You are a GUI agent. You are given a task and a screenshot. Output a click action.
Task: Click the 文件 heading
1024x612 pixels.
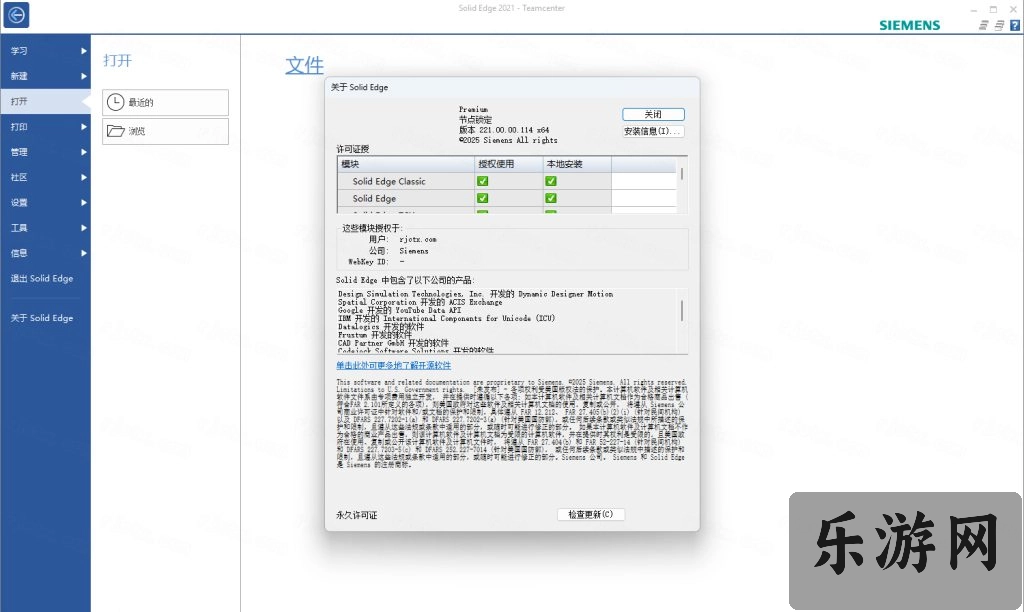(304, 65)
